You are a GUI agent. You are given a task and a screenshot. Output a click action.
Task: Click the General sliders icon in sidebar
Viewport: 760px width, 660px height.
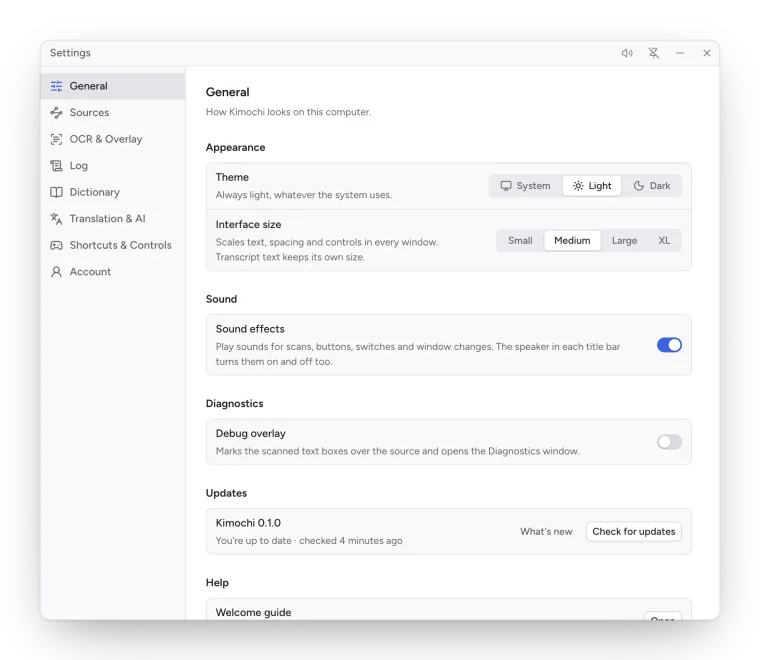(56, 86)
